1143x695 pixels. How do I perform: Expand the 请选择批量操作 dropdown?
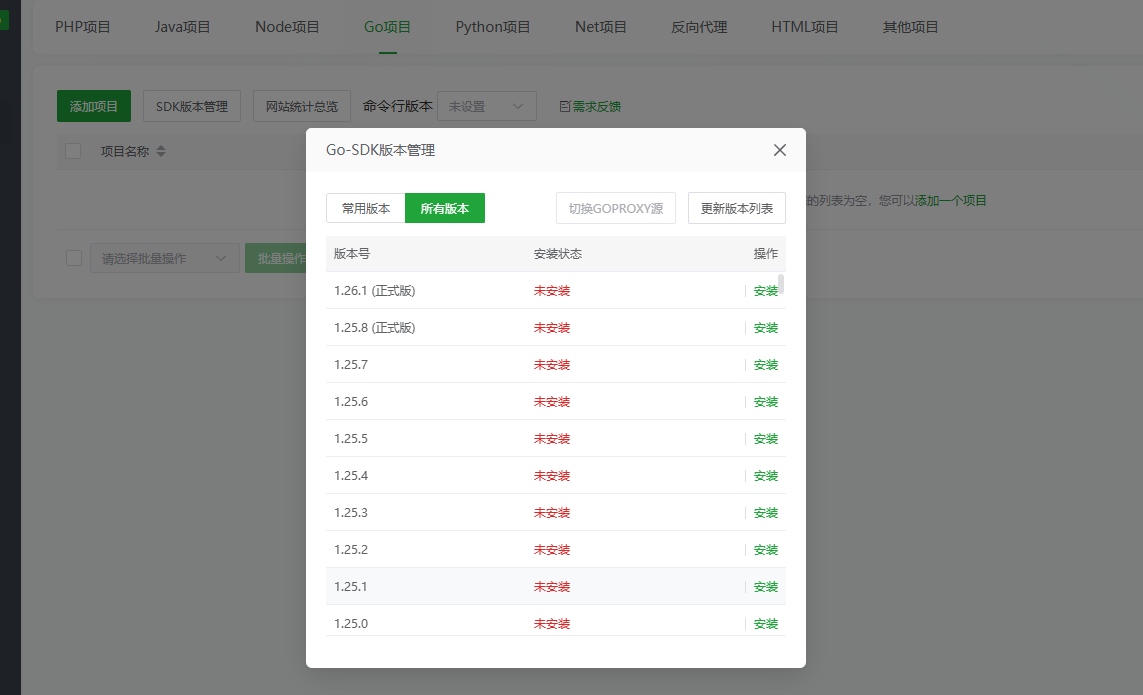point(164,258)
